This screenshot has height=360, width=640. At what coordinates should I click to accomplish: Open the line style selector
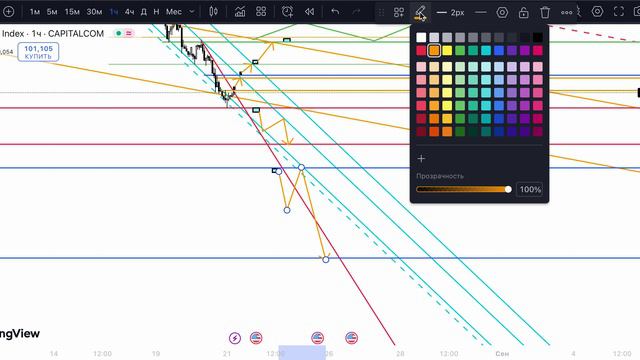[x=481, y=13]
